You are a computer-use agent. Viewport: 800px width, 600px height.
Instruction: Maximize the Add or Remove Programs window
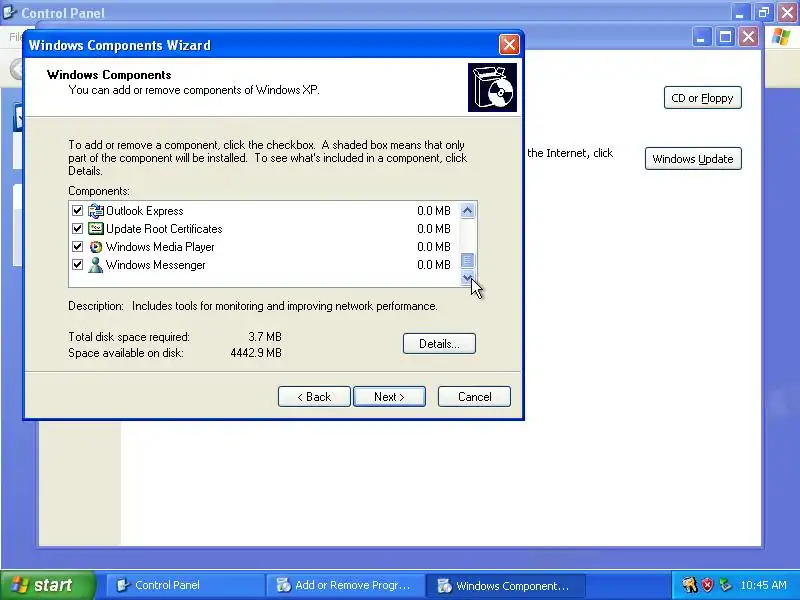(x=725, y=37)
